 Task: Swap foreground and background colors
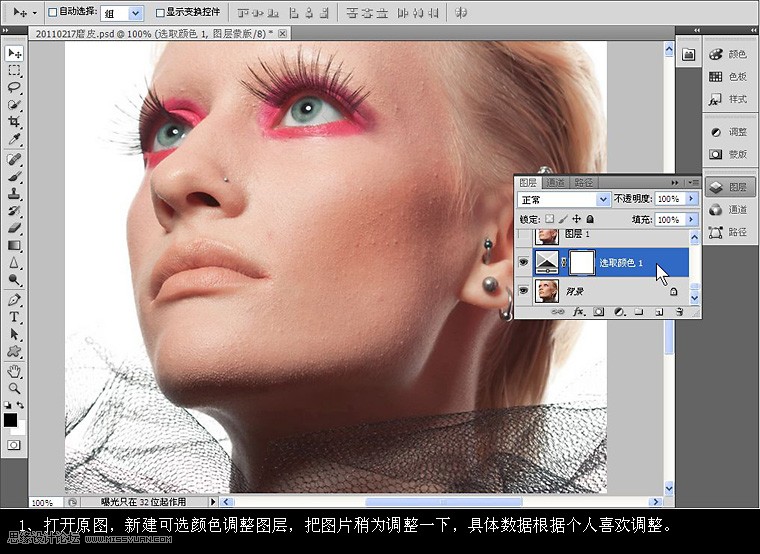[20, 405]
